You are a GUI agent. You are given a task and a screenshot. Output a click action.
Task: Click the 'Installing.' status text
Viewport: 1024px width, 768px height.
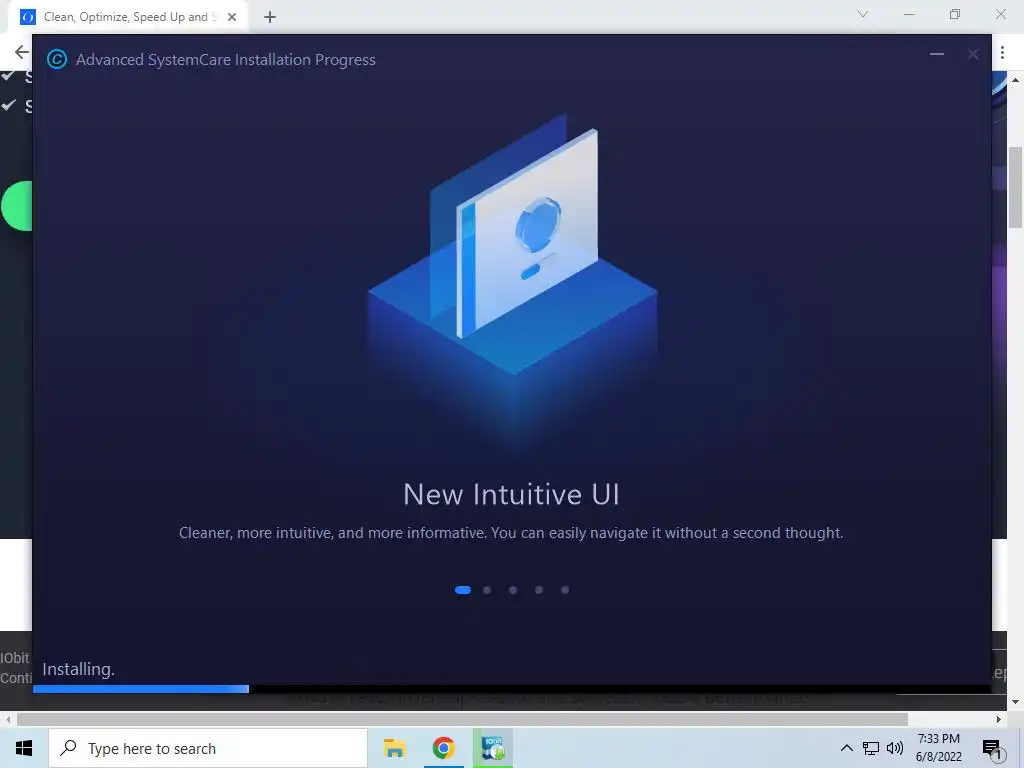click(78, 669)
